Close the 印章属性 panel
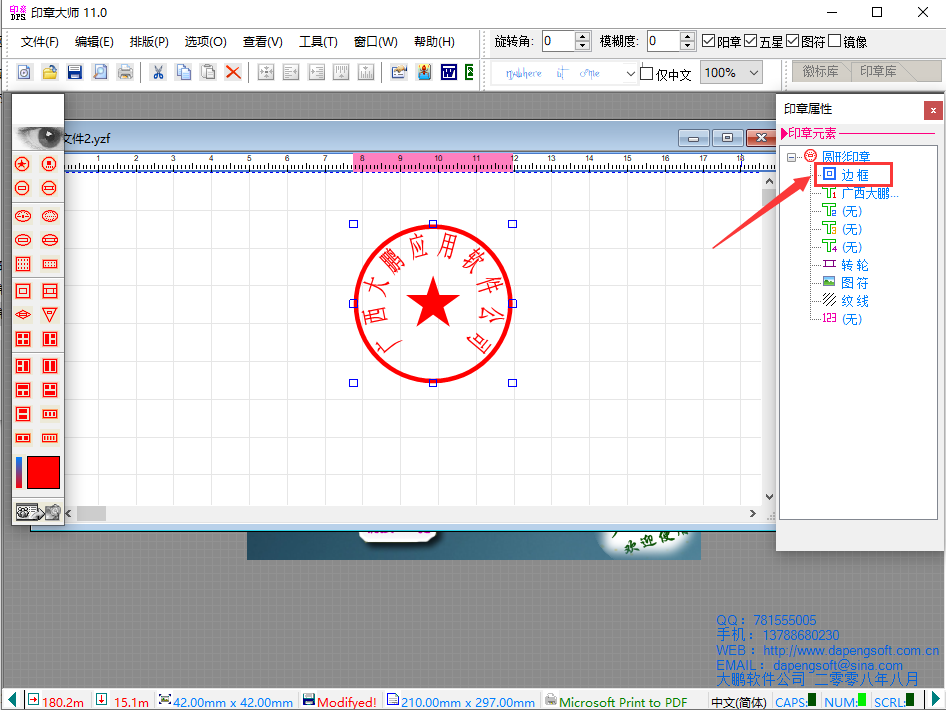Viewport: 946px width, 710px height. tap(933, 110)
